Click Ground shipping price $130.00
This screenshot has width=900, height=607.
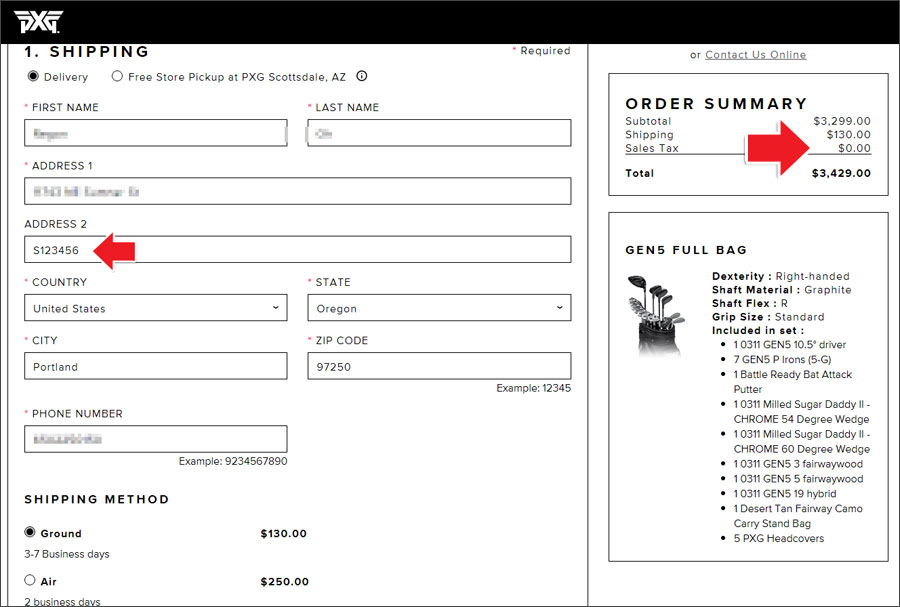point(284,534)
